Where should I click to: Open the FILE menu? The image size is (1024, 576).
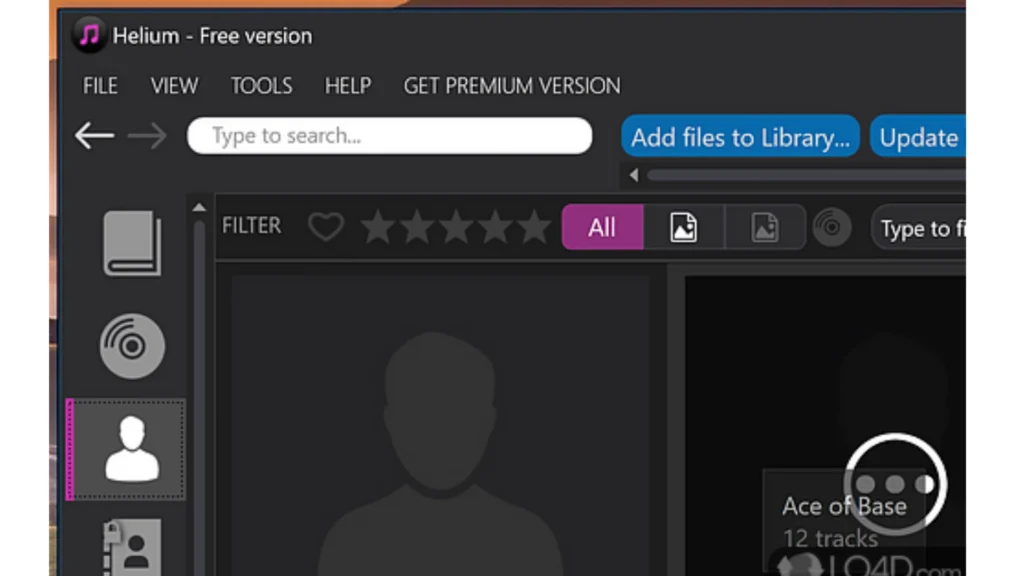pyautogui.click(x=99, y=86)
